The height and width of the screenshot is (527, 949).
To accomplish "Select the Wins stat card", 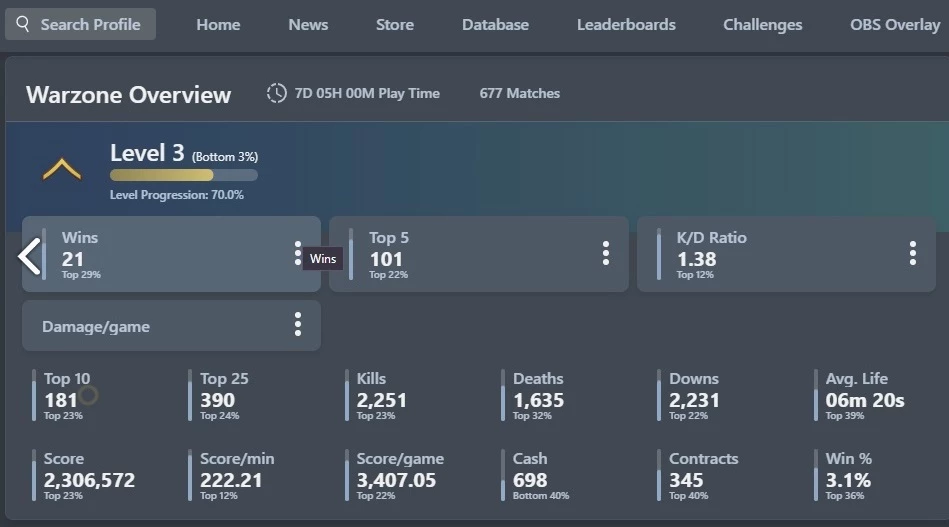I will click(171, 254).
